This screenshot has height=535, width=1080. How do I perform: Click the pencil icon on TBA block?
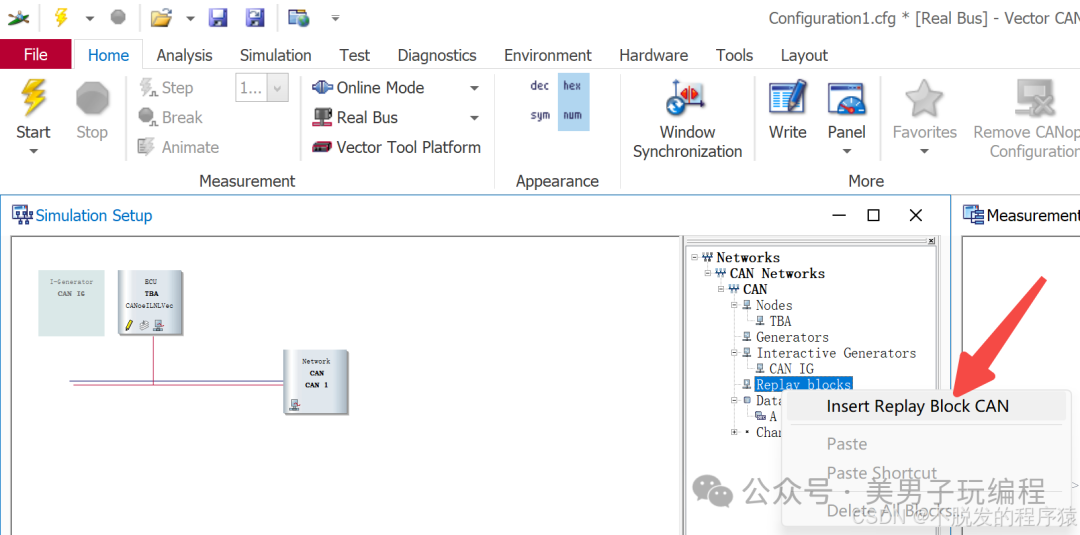click(129, 325)
